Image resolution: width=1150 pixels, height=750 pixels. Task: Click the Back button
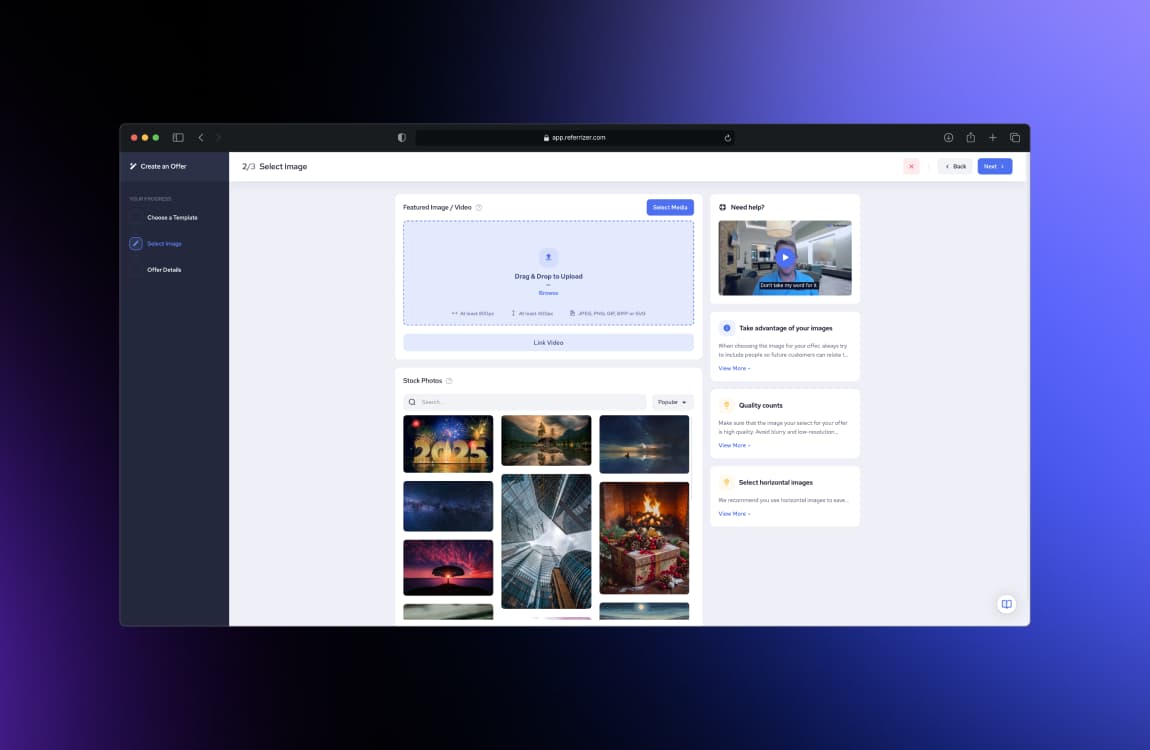[955, 166]
